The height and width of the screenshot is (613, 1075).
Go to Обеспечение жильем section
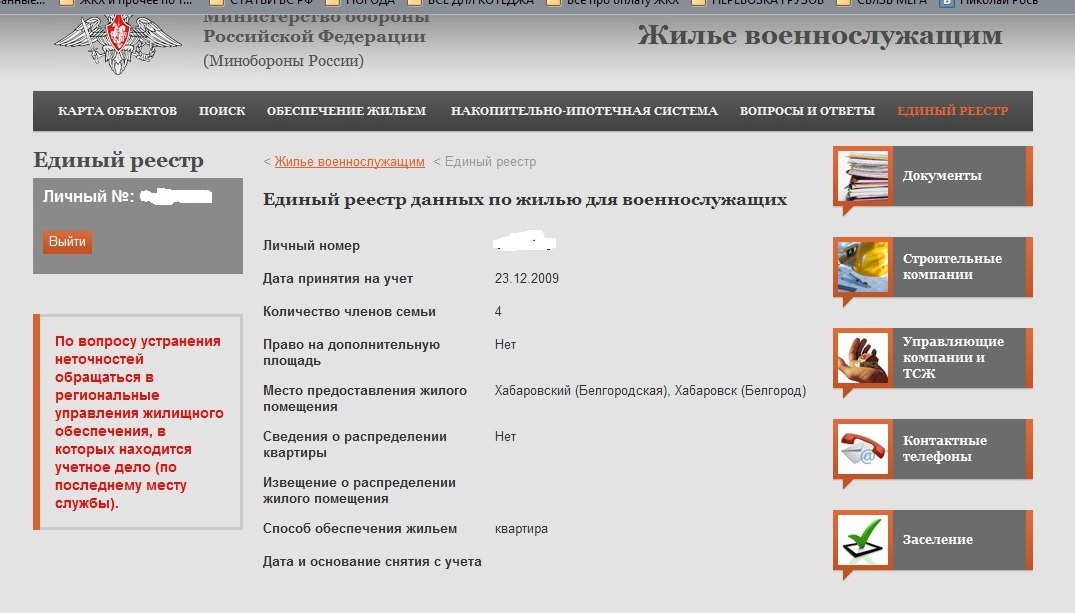[346, 111]
